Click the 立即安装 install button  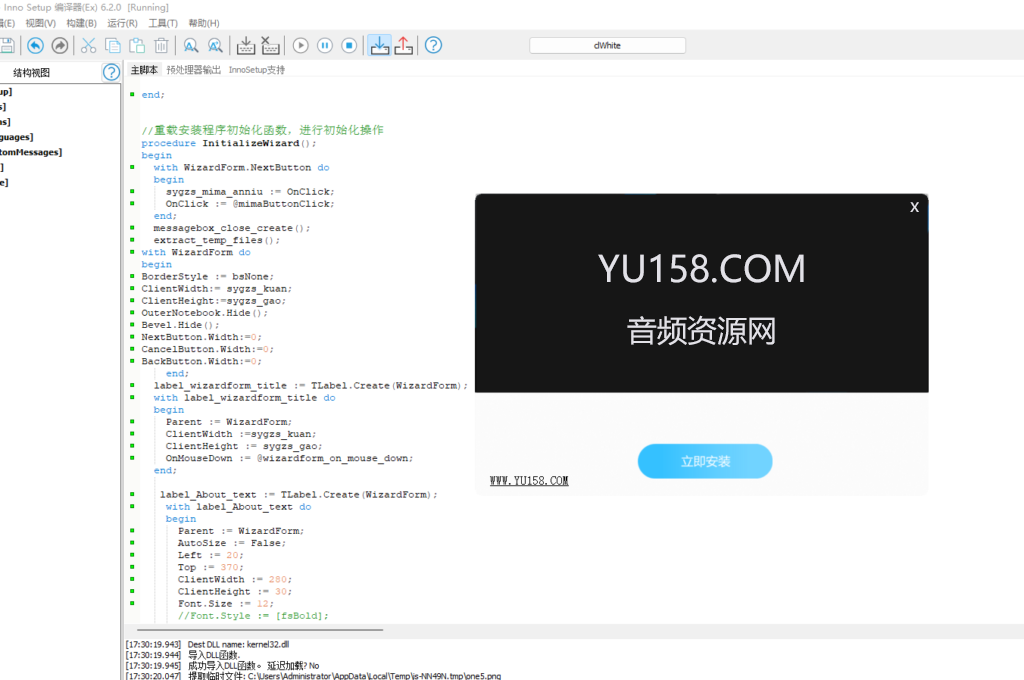(705, 461)
